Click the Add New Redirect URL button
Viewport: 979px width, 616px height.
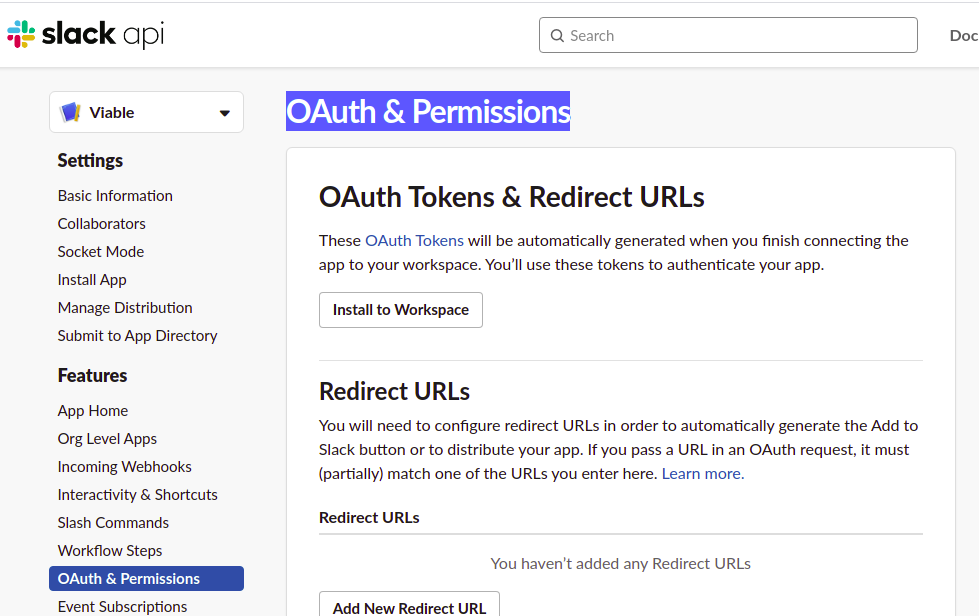pyautogui.click(x=409, y=608)
